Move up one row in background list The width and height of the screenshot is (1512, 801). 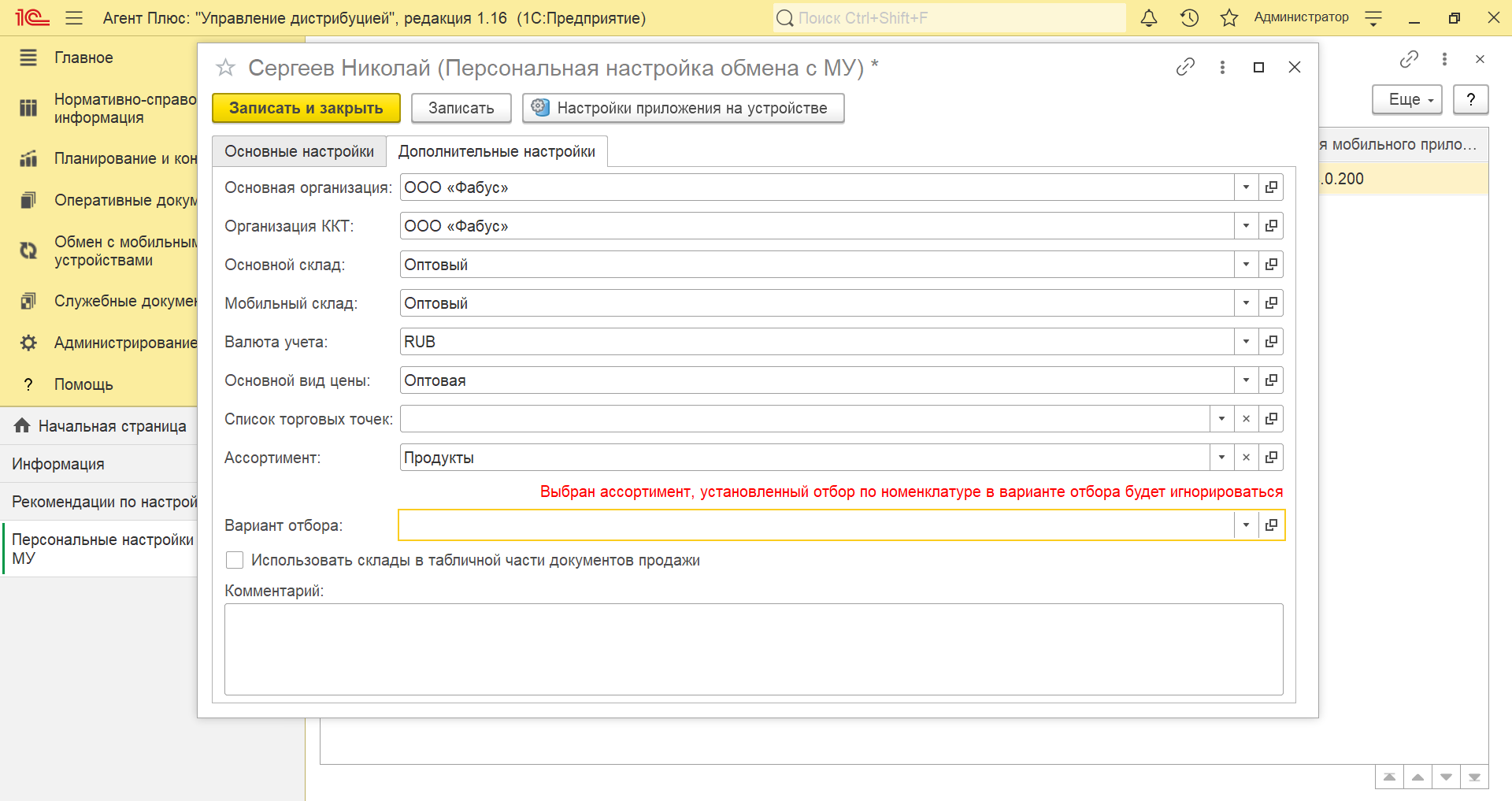click(1417, 777)
